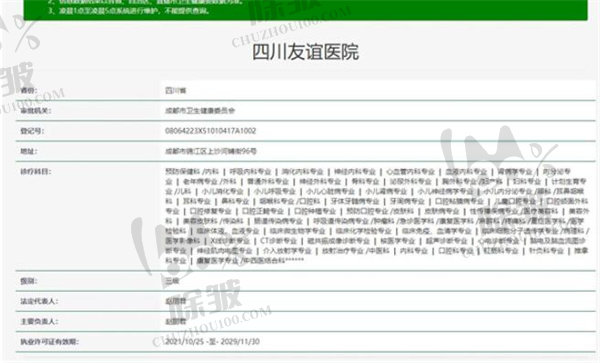
Task: Click the hospital title 四川友谊医院
Action: (x=305, y=52)
